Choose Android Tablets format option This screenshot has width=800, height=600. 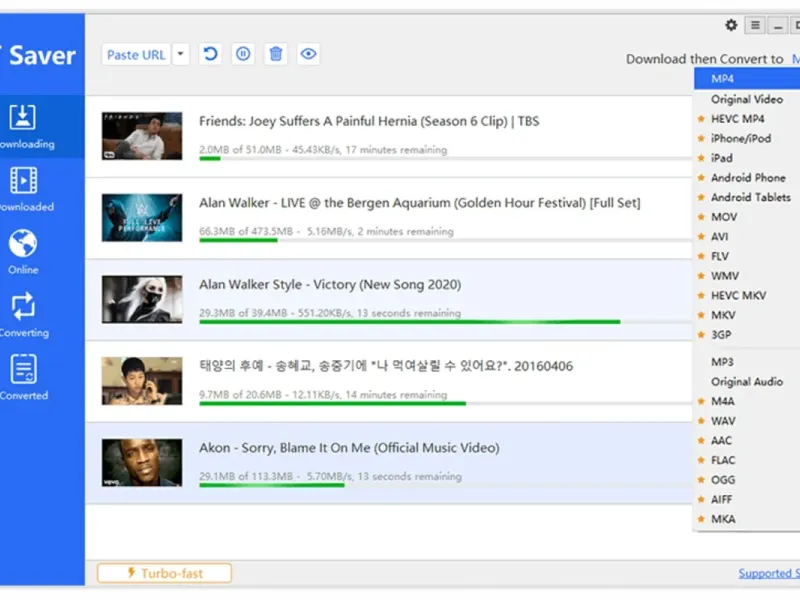tap(747, 197)
